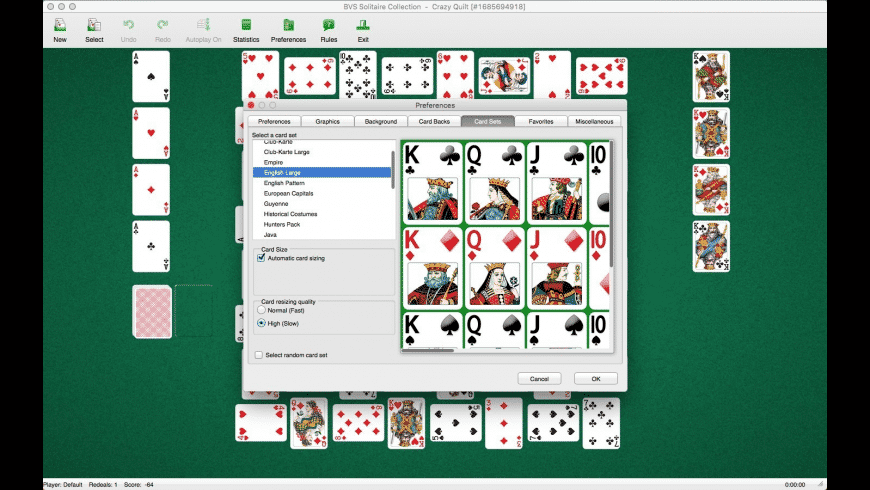Toggle Autoplay On toolbar icon
Image resolution: width=870 pixels, height=490 pixels.
point(203,31)
